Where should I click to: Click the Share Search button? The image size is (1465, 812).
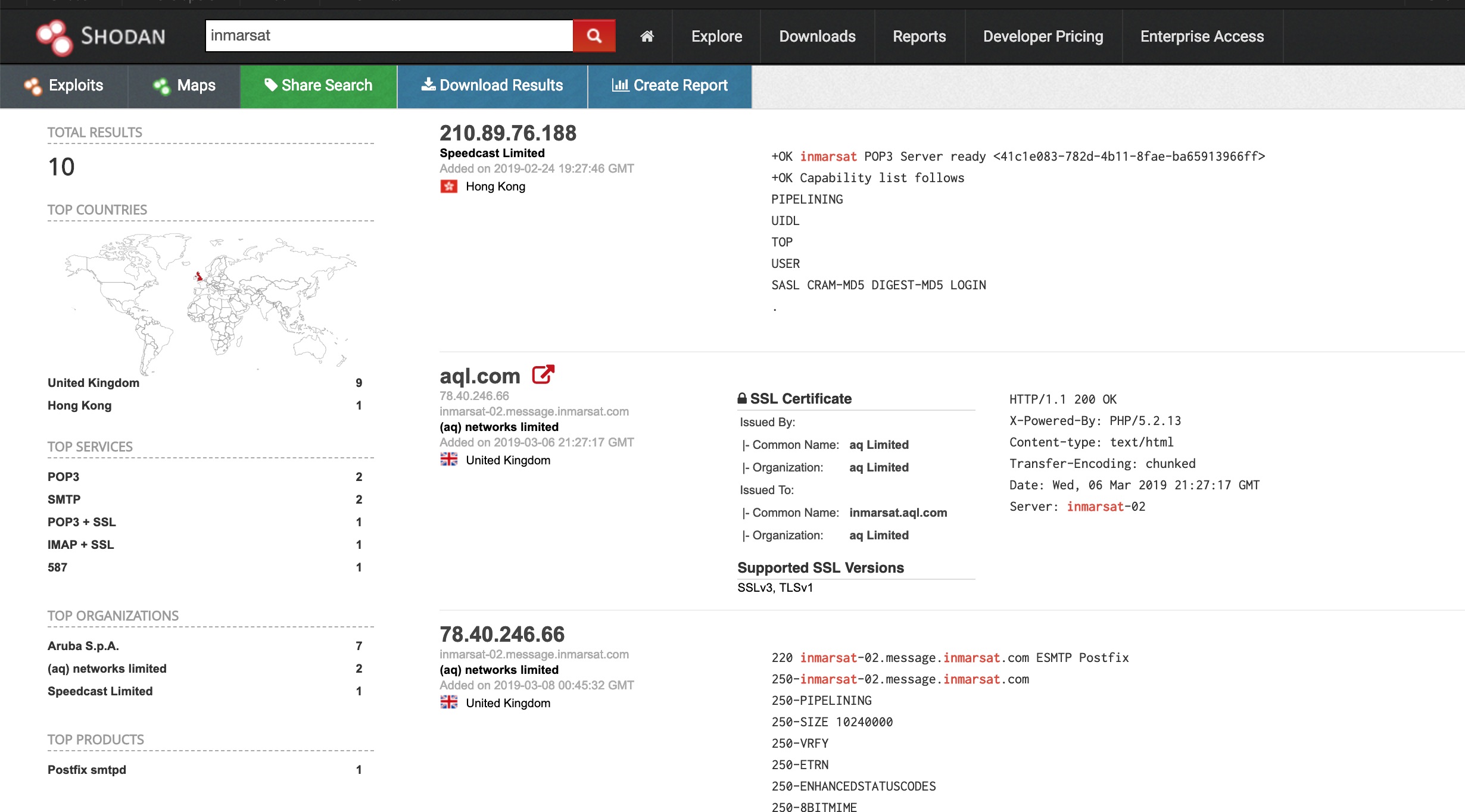pos(319,86)
